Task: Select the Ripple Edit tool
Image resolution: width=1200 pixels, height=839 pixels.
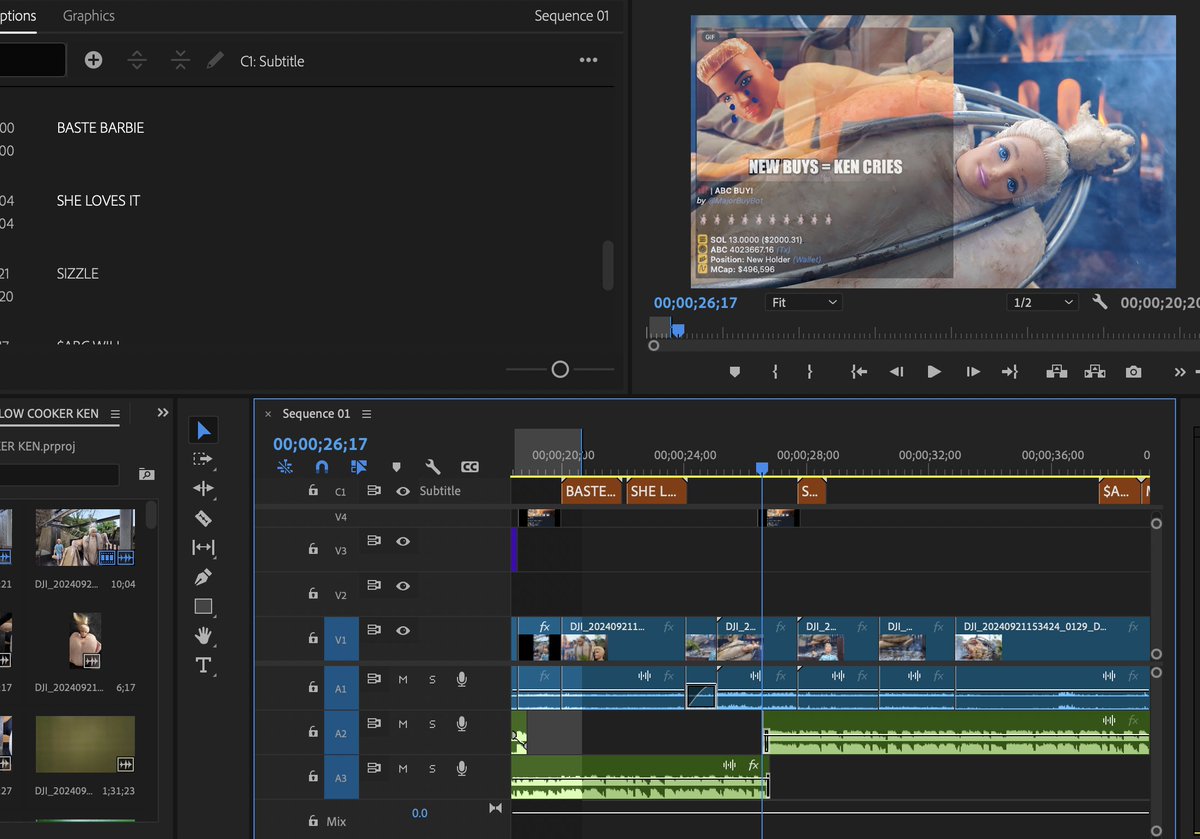Action: pyautogui.click(x=203, y=488)
